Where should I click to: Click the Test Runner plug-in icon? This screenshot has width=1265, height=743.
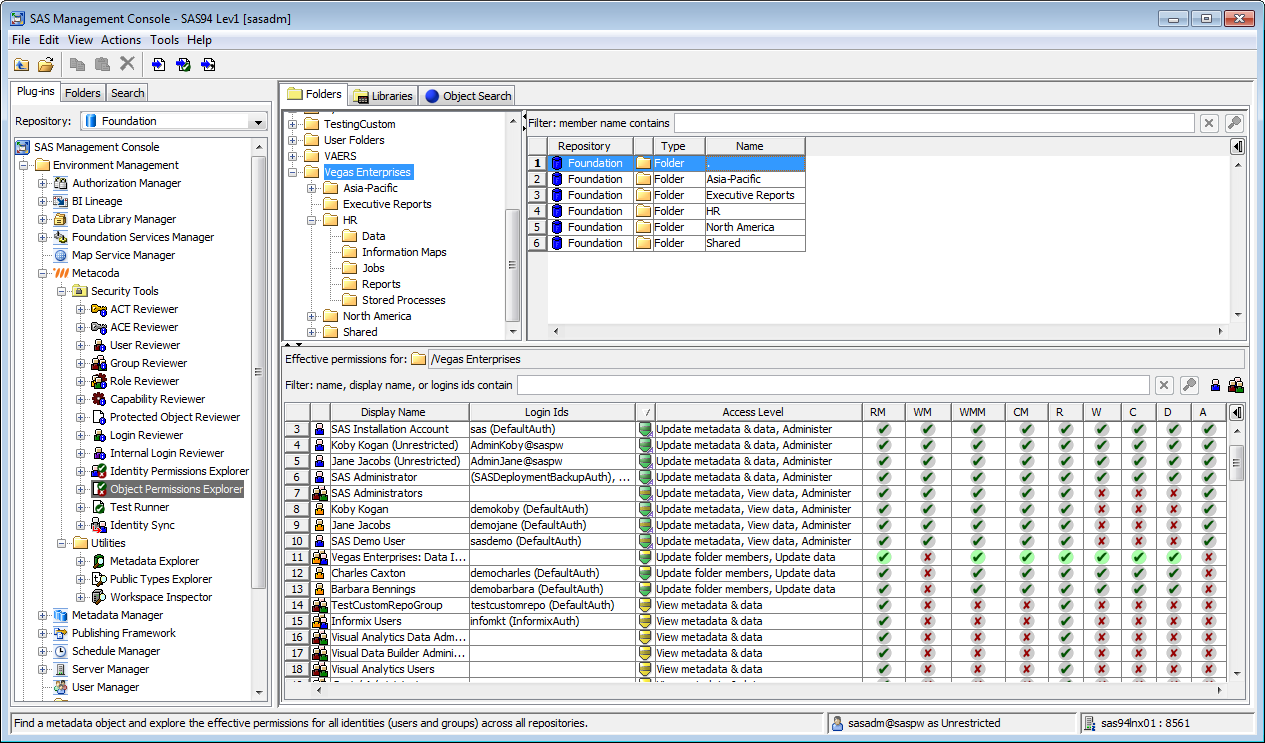click(x=99, y=507)
